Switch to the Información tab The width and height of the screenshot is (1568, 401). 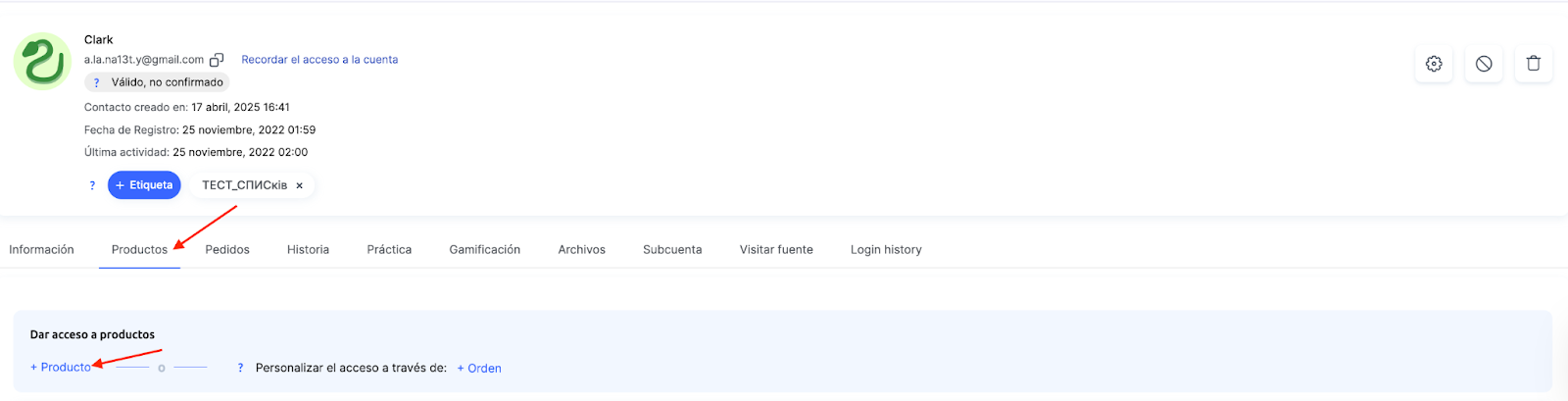(41, 250)
